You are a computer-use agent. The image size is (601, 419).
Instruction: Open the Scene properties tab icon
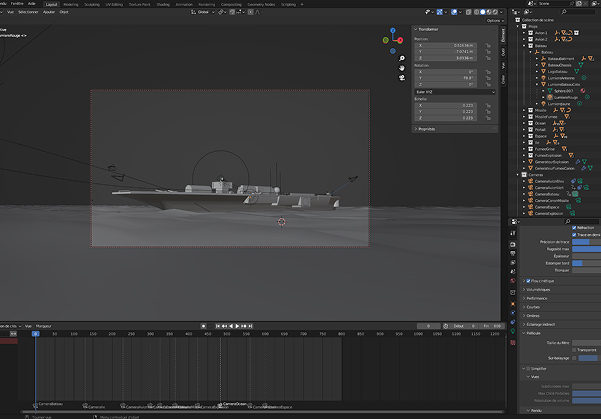[x=513, y=271]
